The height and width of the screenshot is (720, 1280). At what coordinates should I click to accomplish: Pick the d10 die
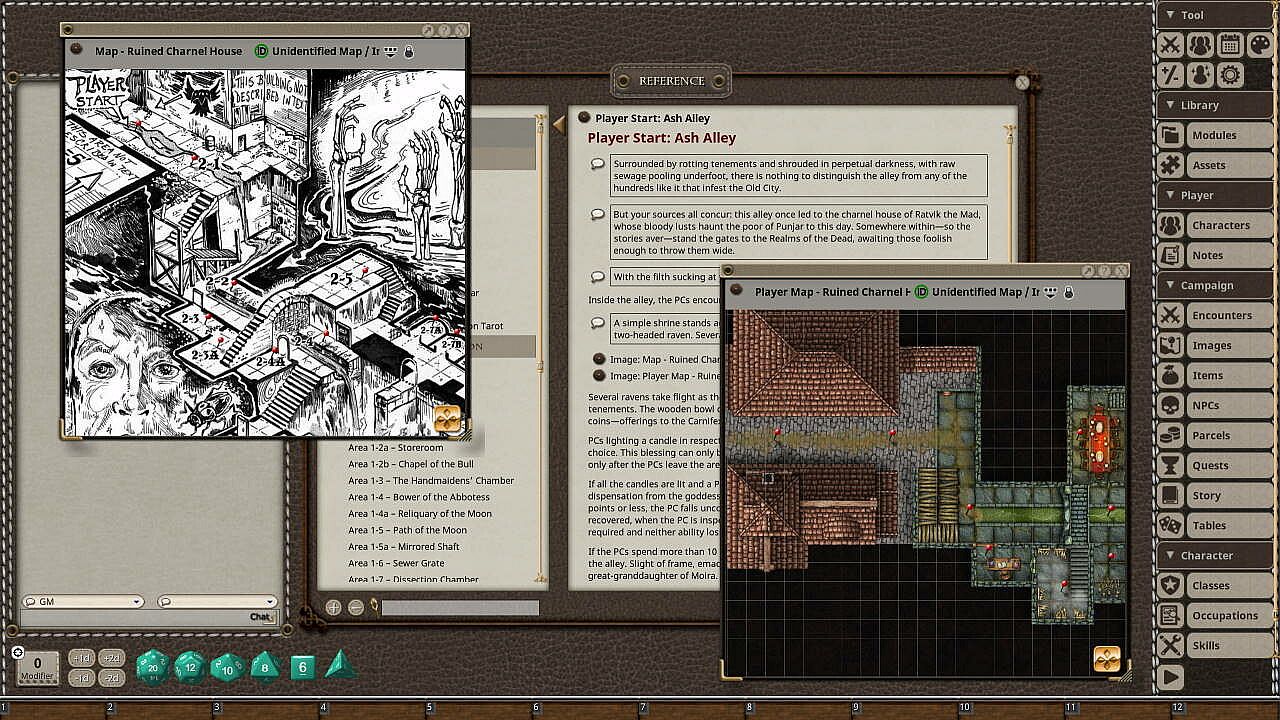click(227, 666)
